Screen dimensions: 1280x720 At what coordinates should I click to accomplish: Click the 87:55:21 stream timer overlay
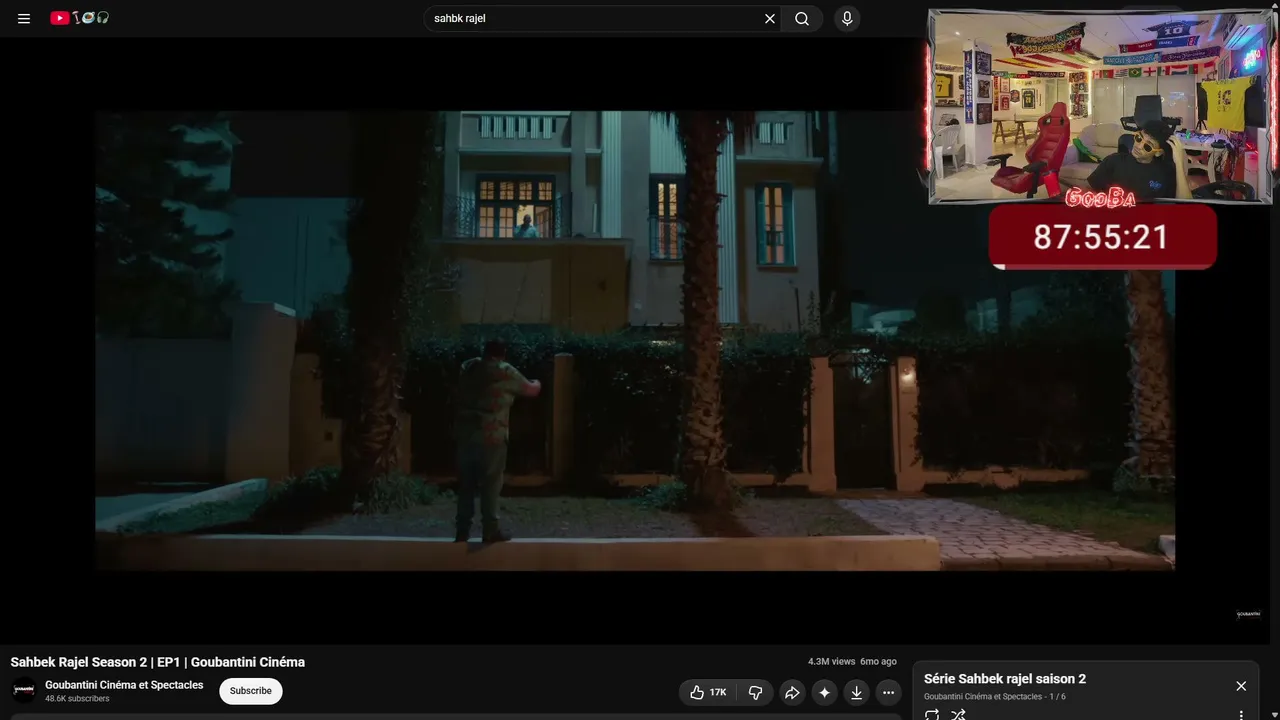tap(1102, 237)
